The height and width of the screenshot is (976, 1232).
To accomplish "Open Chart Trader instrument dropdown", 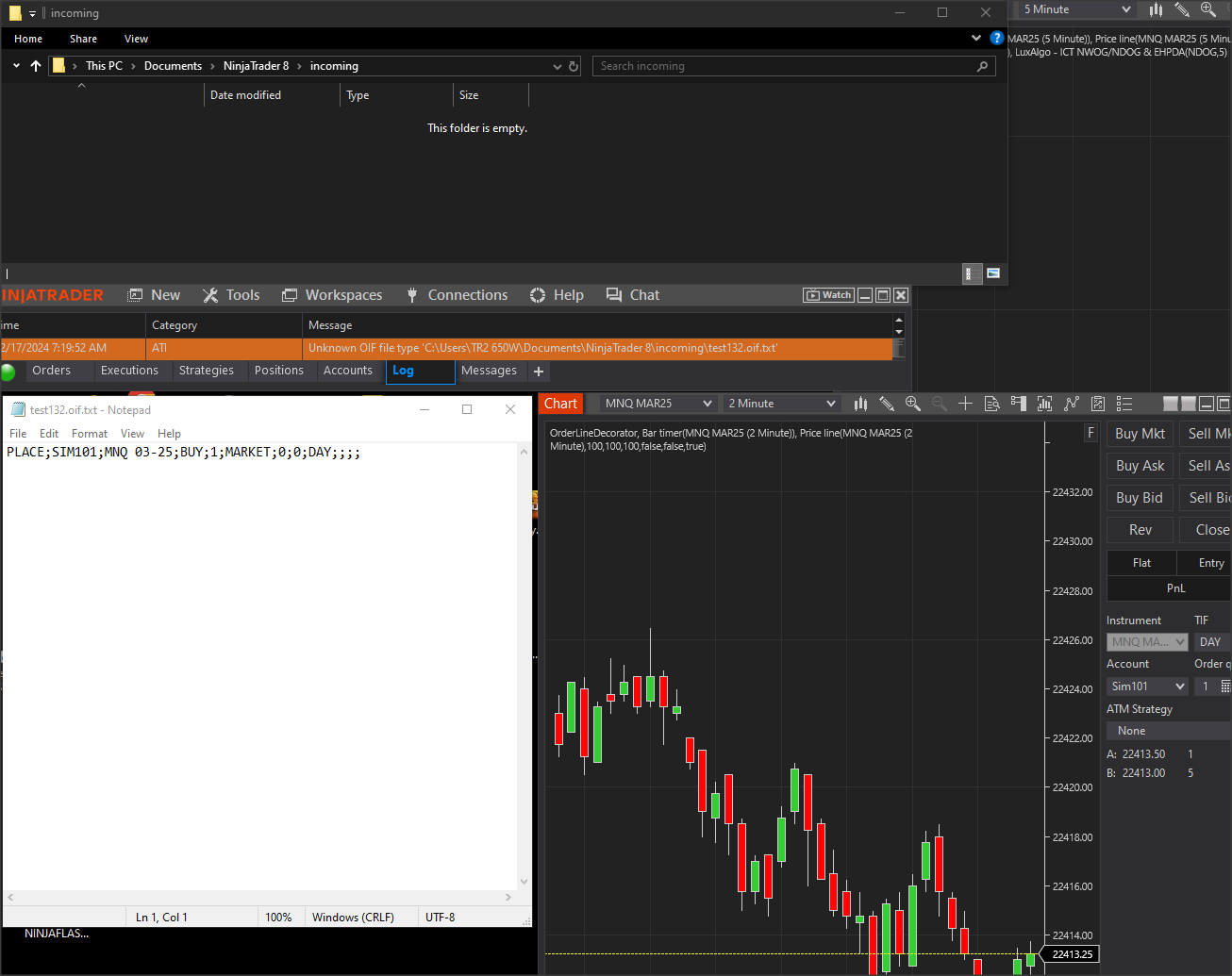I will tap(1147, 642).
